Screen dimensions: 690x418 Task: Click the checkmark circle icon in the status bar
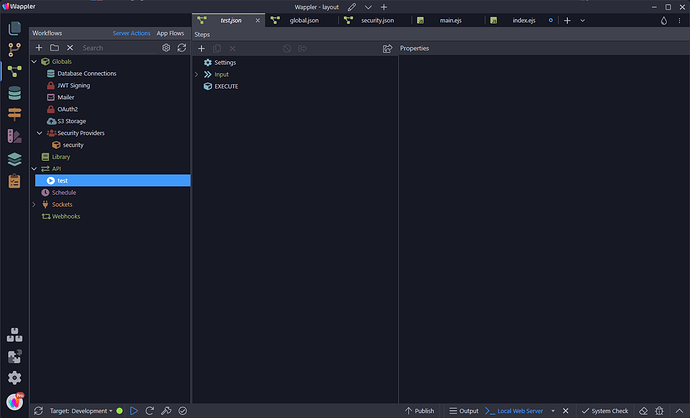[183, 411]
